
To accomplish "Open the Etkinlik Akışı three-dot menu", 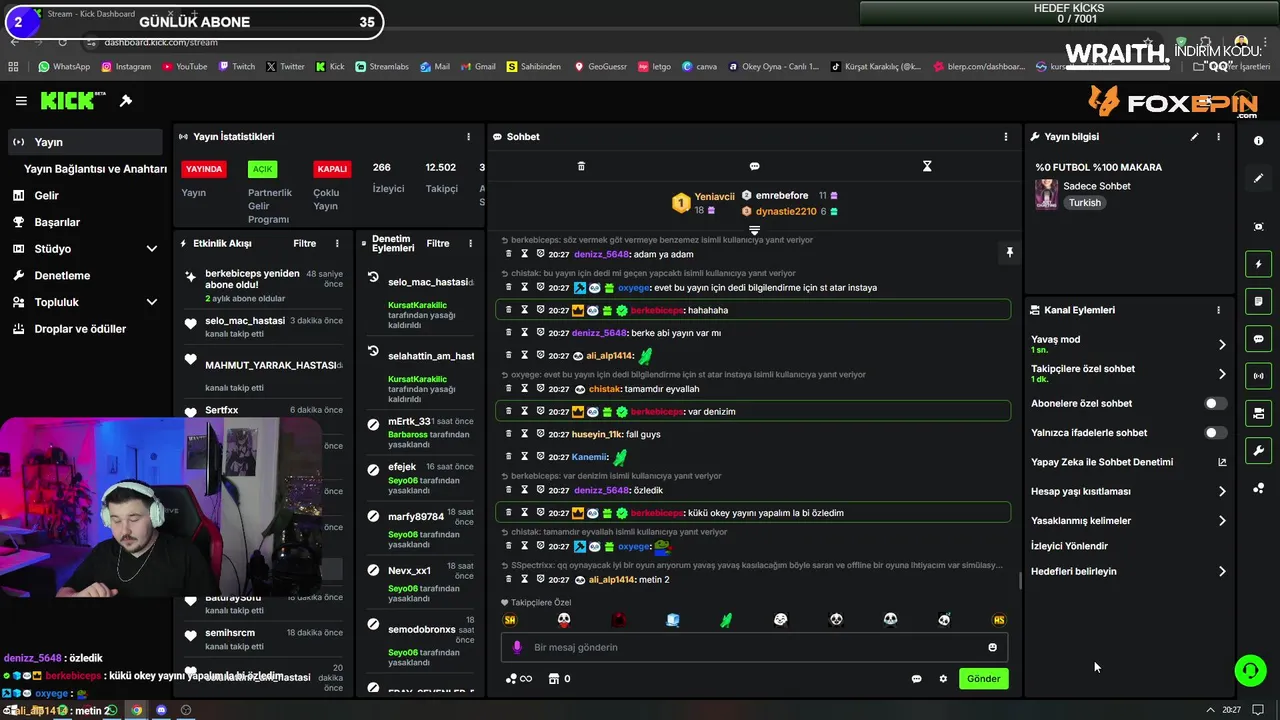I will [337, 244].
